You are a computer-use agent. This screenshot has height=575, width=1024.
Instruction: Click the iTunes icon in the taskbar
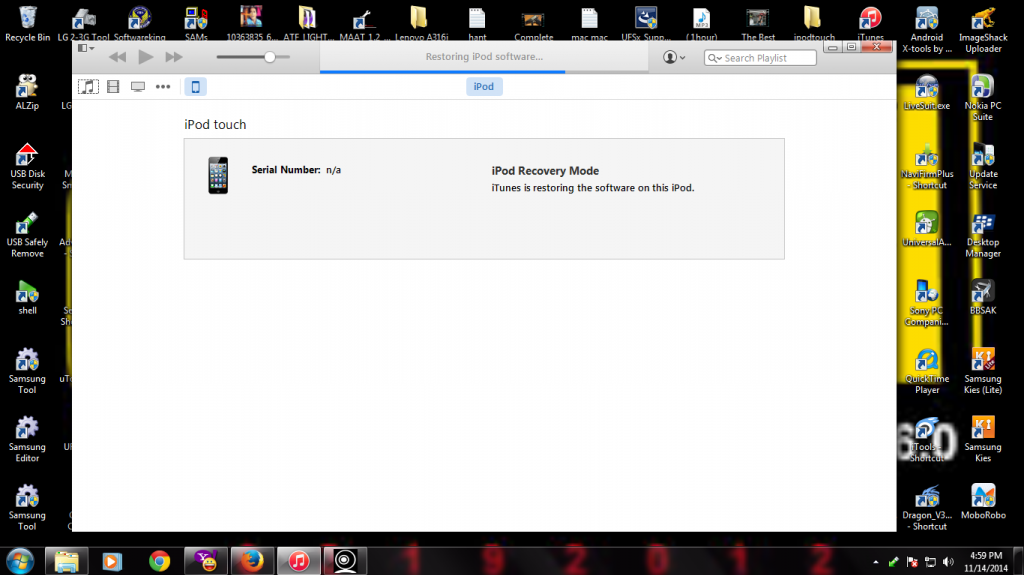tap(297, 559)
